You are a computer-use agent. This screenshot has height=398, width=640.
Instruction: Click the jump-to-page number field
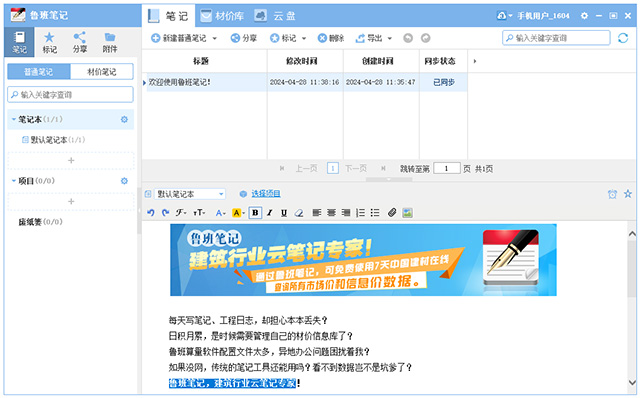coord(447,168)
